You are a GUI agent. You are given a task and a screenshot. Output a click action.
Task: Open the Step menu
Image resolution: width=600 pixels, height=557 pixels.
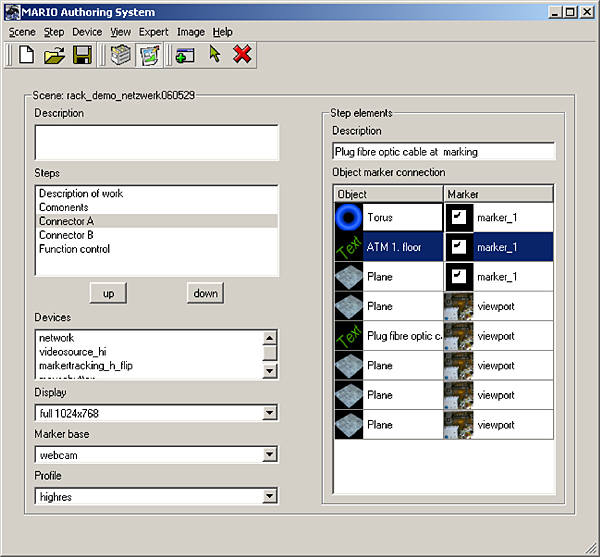point(54,32)
